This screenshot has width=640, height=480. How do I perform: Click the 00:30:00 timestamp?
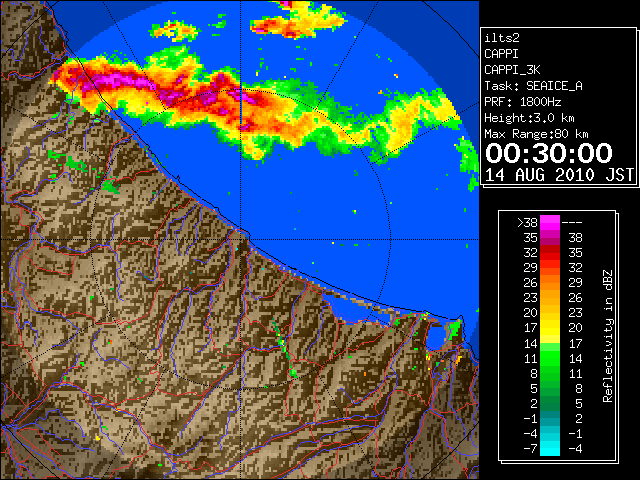click(x=549, y=153)
